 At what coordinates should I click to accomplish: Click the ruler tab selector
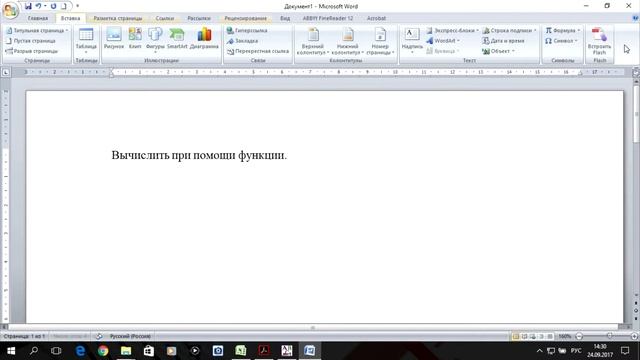click(6, 72)
